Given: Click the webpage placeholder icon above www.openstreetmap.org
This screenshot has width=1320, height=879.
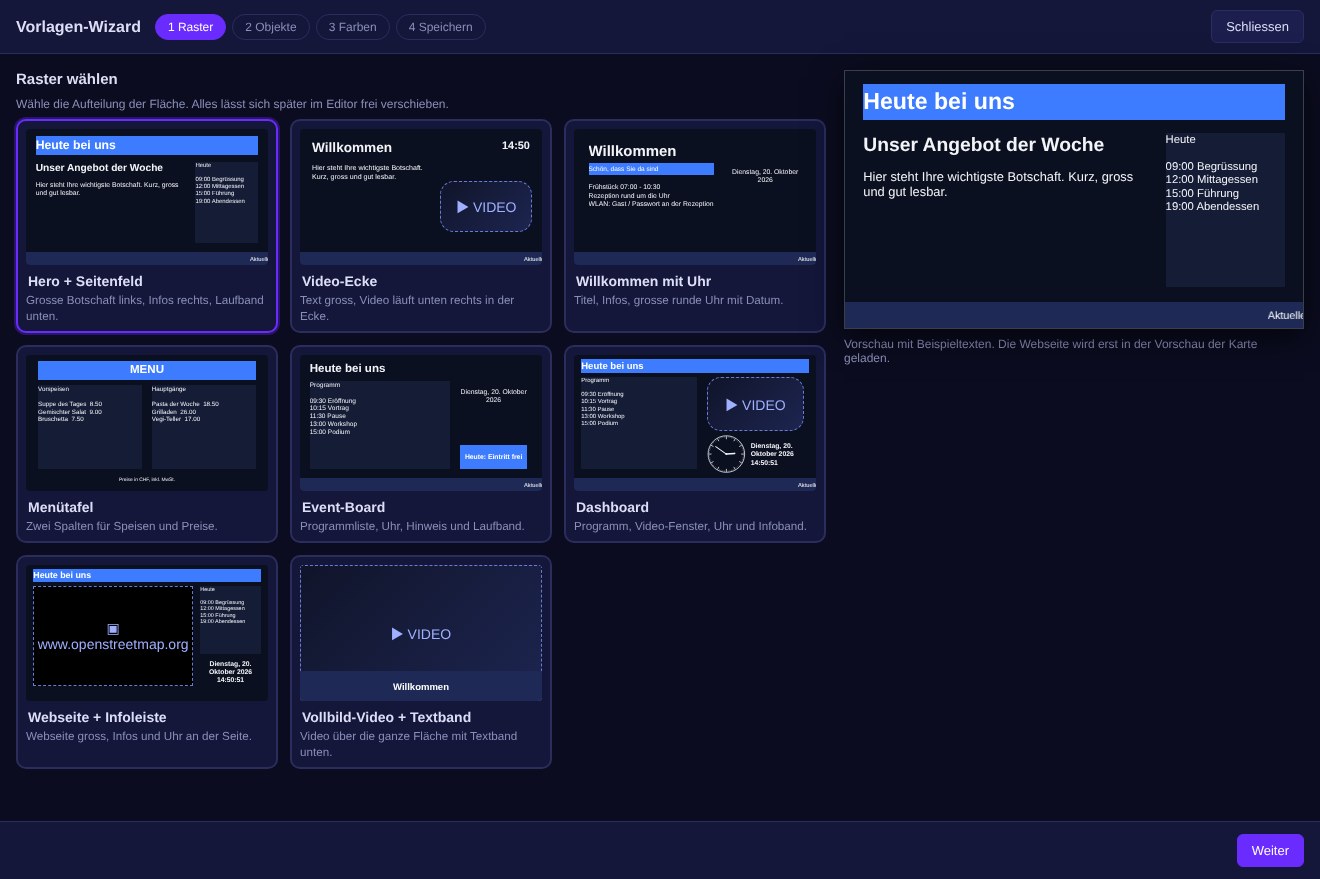Looking at the screenshot, I should tap(113, 629).
